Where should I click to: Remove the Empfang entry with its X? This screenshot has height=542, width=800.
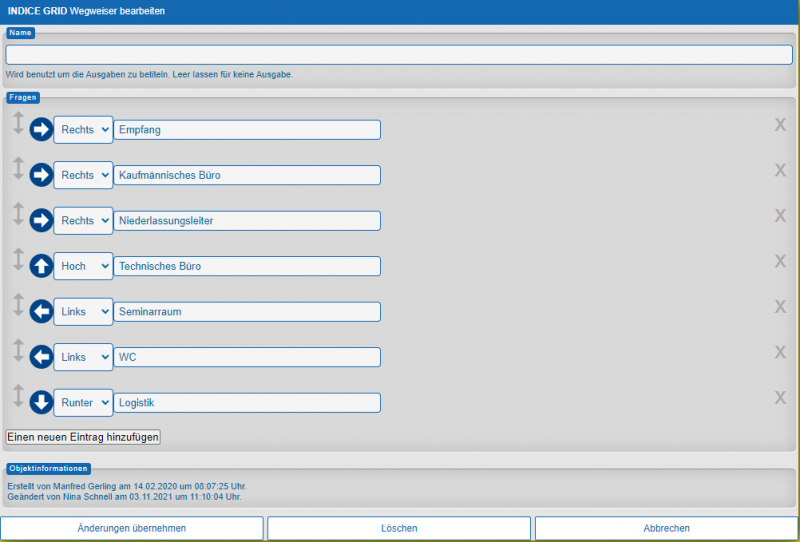[780, 125]
